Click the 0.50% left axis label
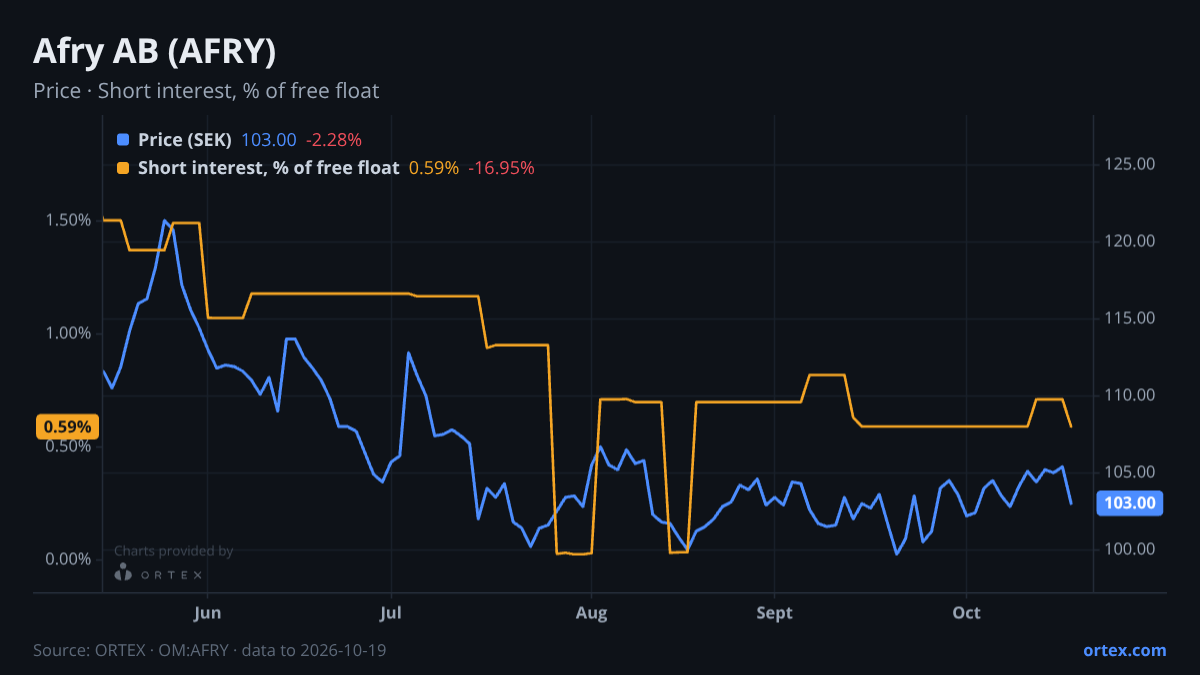Viewport: 1200px width, 675px height. coord(68,446)
